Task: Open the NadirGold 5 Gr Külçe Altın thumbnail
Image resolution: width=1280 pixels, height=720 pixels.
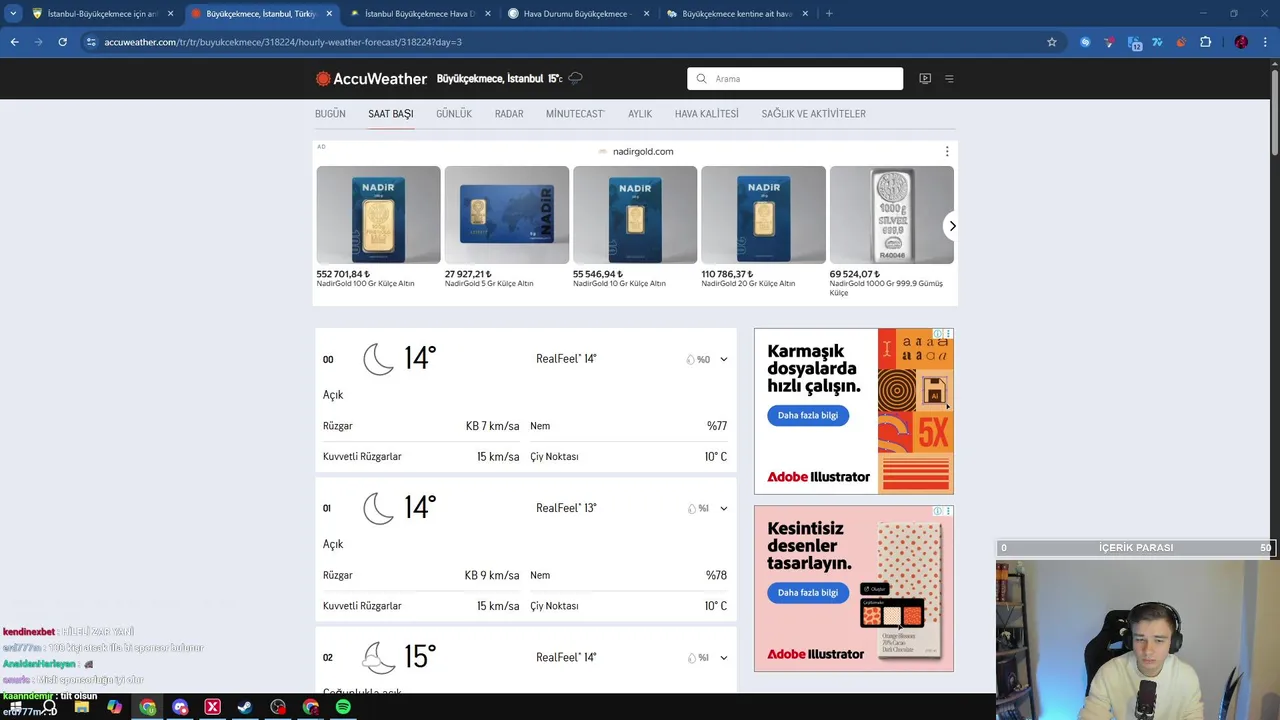Action: click(x=507, y=215)
